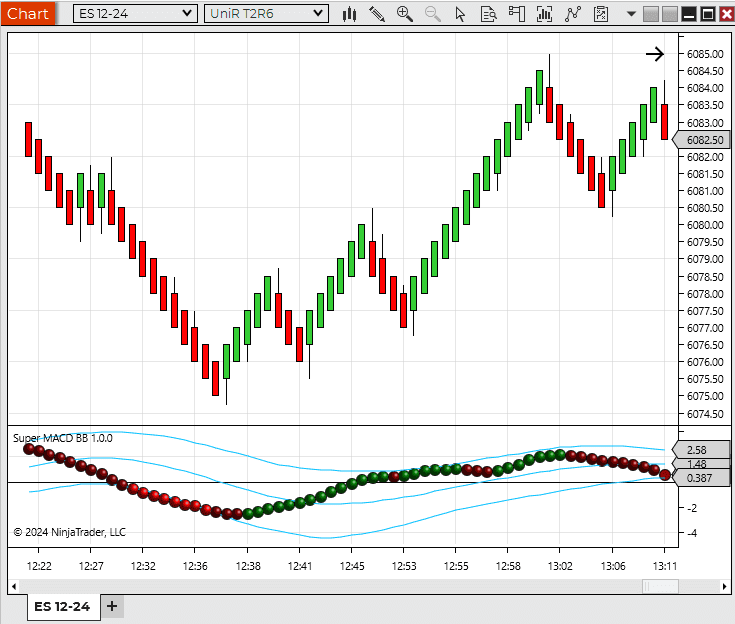
Task: Click the Super MACD BB 1.0.0 label
Action: [x=62, y=438]
